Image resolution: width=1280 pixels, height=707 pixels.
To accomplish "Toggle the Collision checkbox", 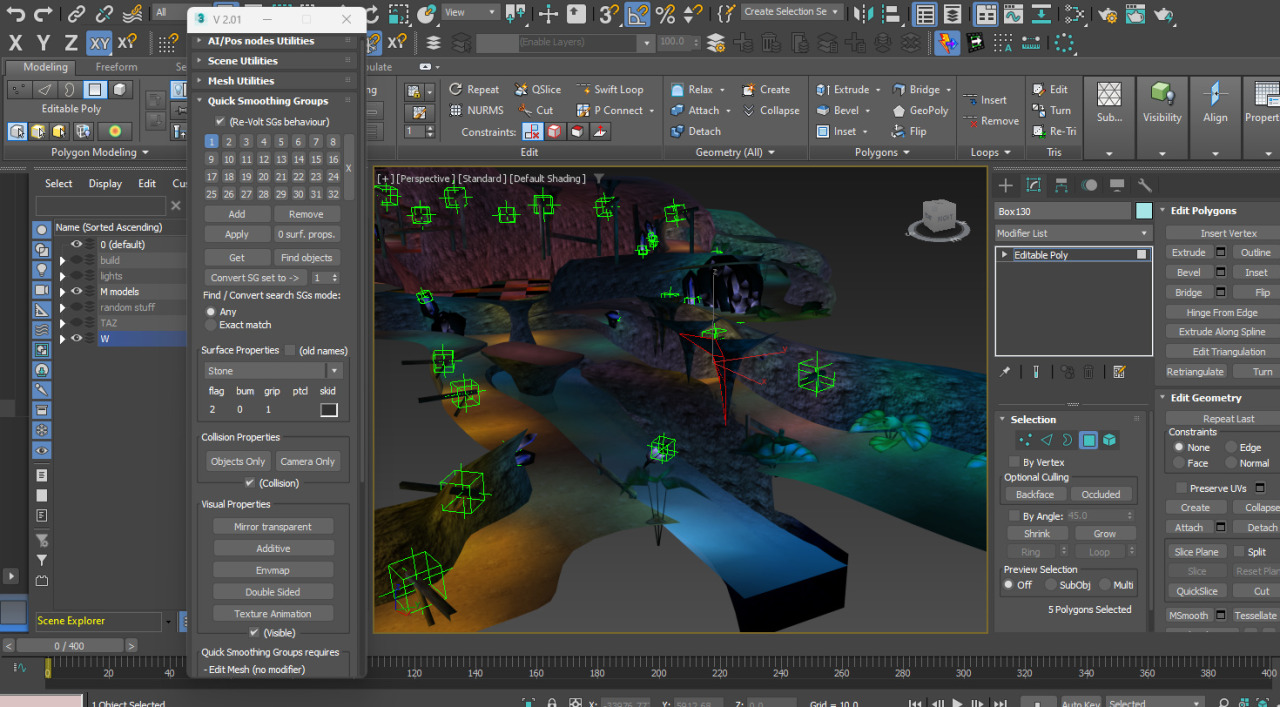I will (250, 483).
